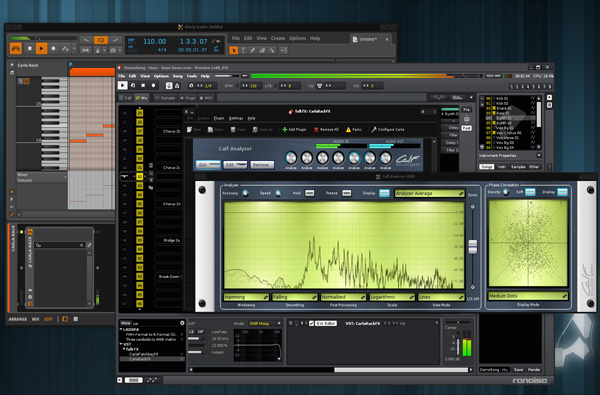
Task: Switch to Renoise Sampler tab
Action: pyautogui.click(x=165, y=98)
